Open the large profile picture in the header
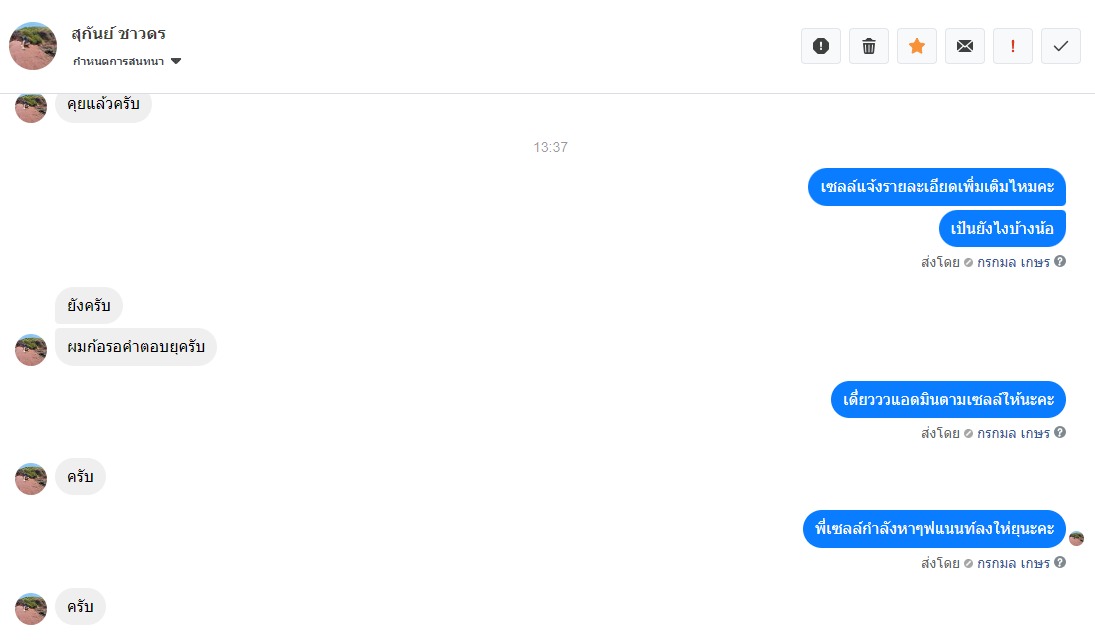The width and height of the screenshot is (1095, 642). tap(33, 46)
